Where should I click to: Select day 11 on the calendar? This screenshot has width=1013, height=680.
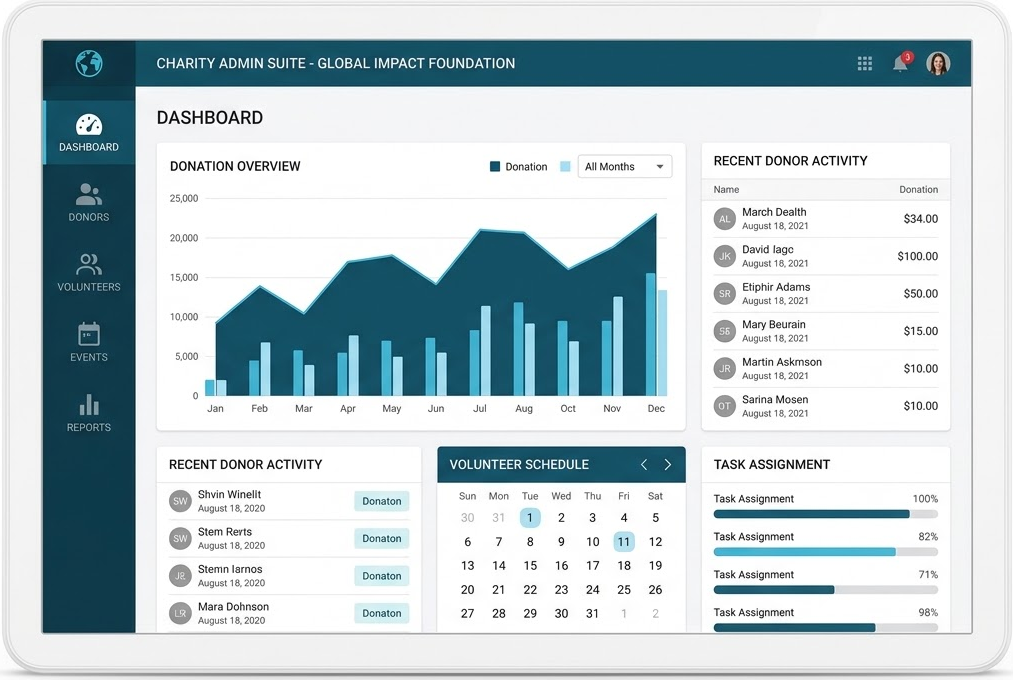tap(623, 541)
